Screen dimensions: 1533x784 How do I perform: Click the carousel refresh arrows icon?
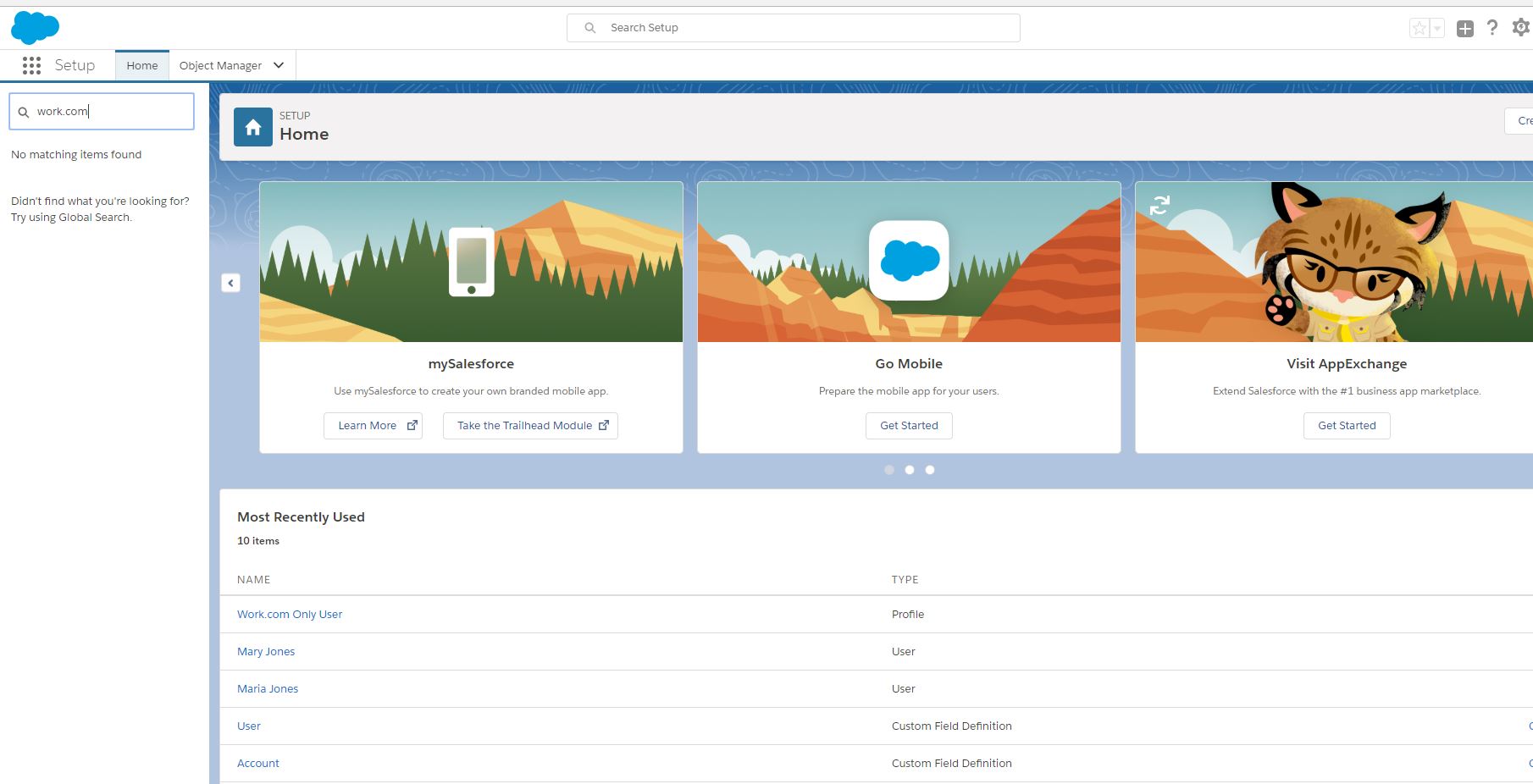point(1159,205)
